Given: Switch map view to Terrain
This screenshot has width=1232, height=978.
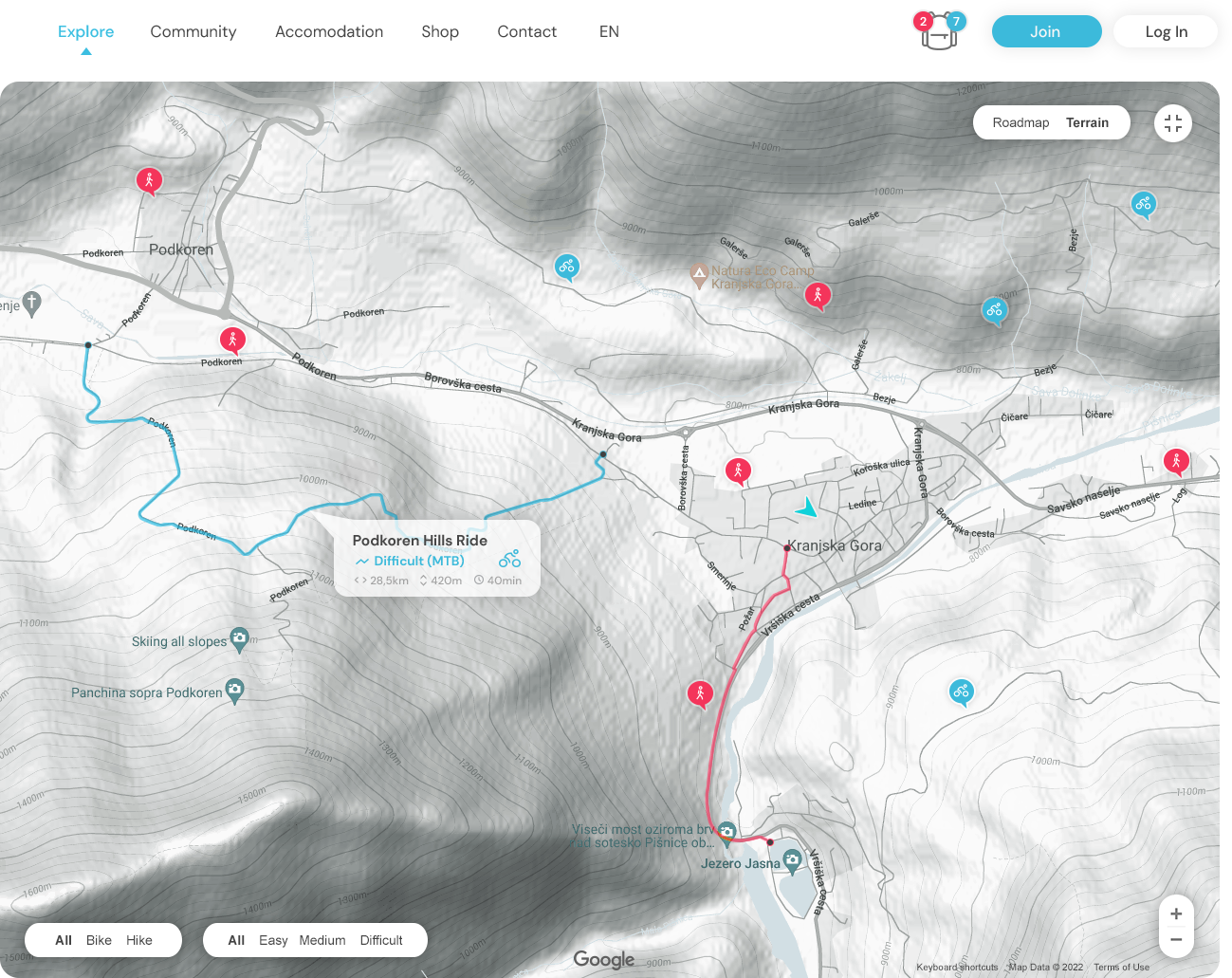Looking at the screenshot, I should [1087, 122].
